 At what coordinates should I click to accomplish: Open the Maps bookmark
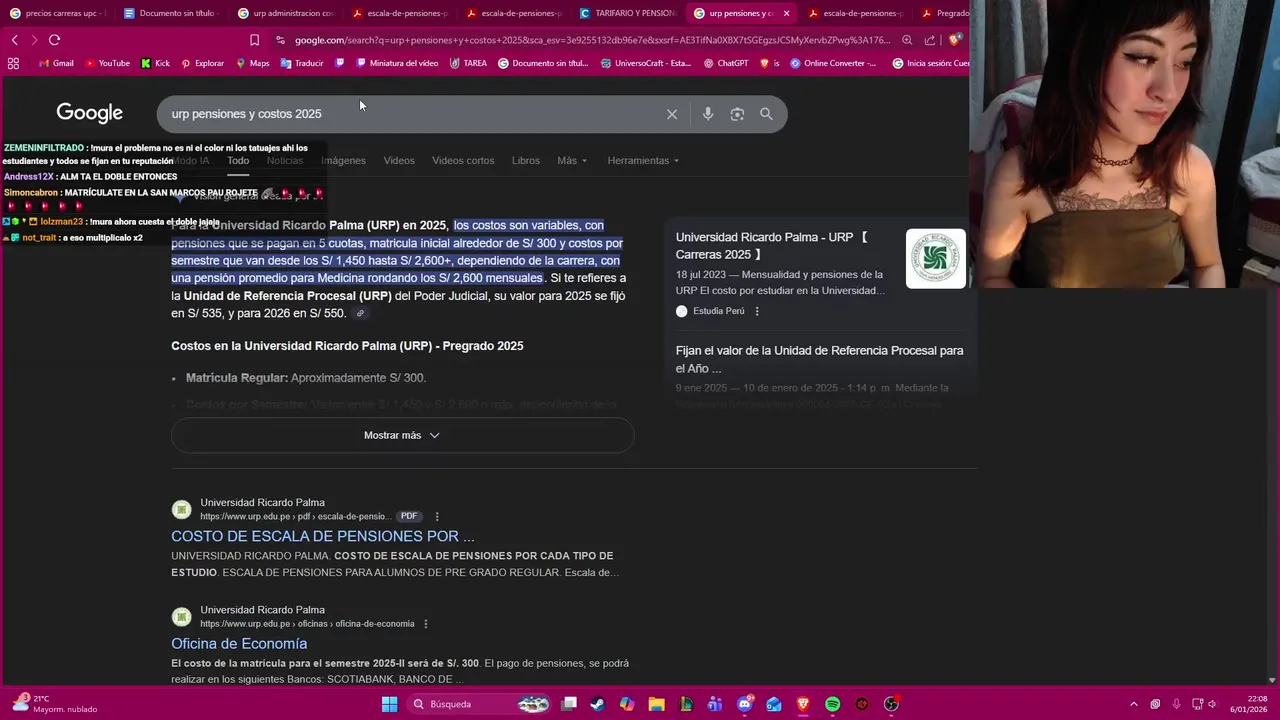click(x=253, y=63)
